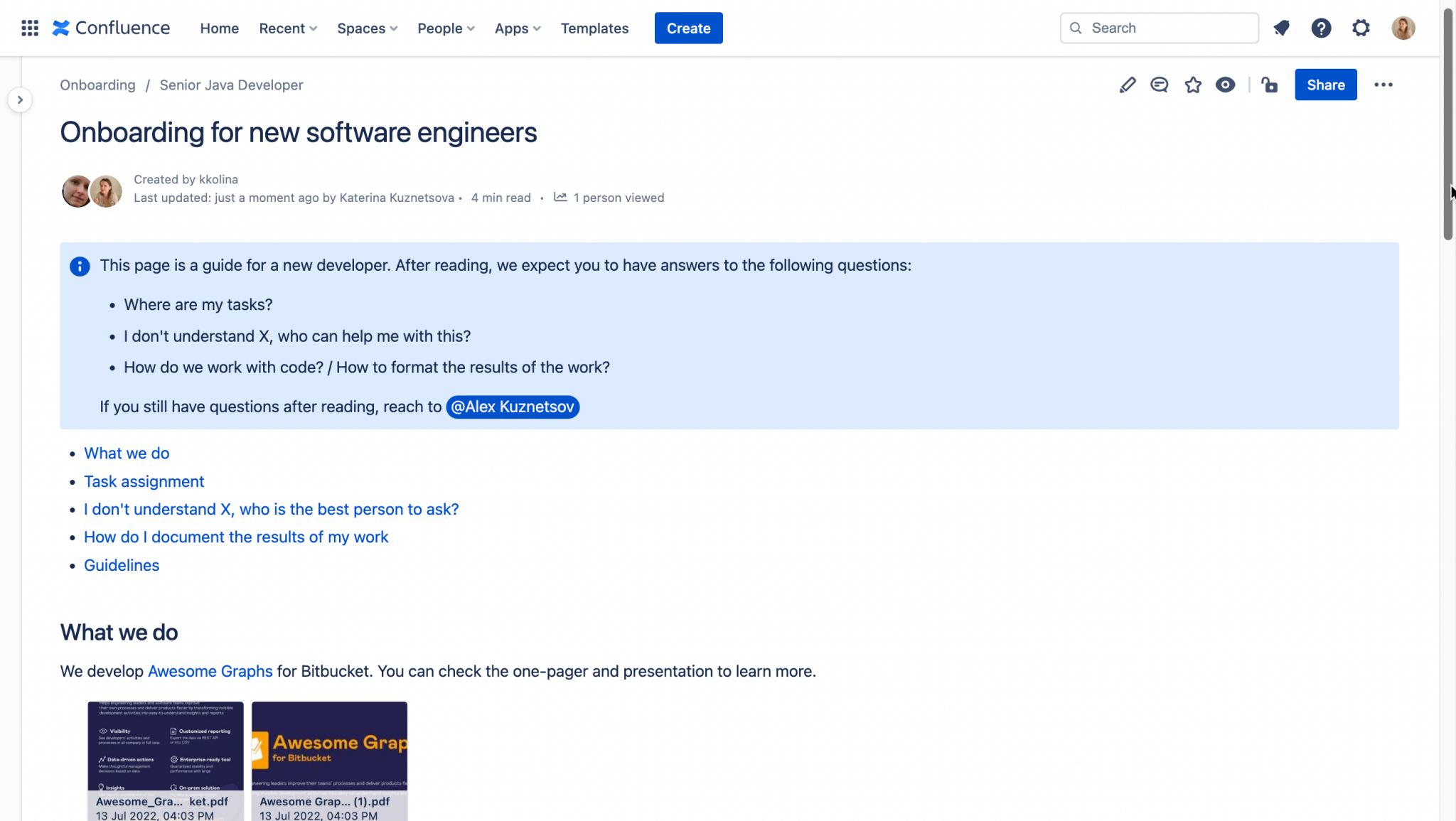Open the notifications bell
The height and width of the screenshot is (821, 1456).
coord(1281,28)
